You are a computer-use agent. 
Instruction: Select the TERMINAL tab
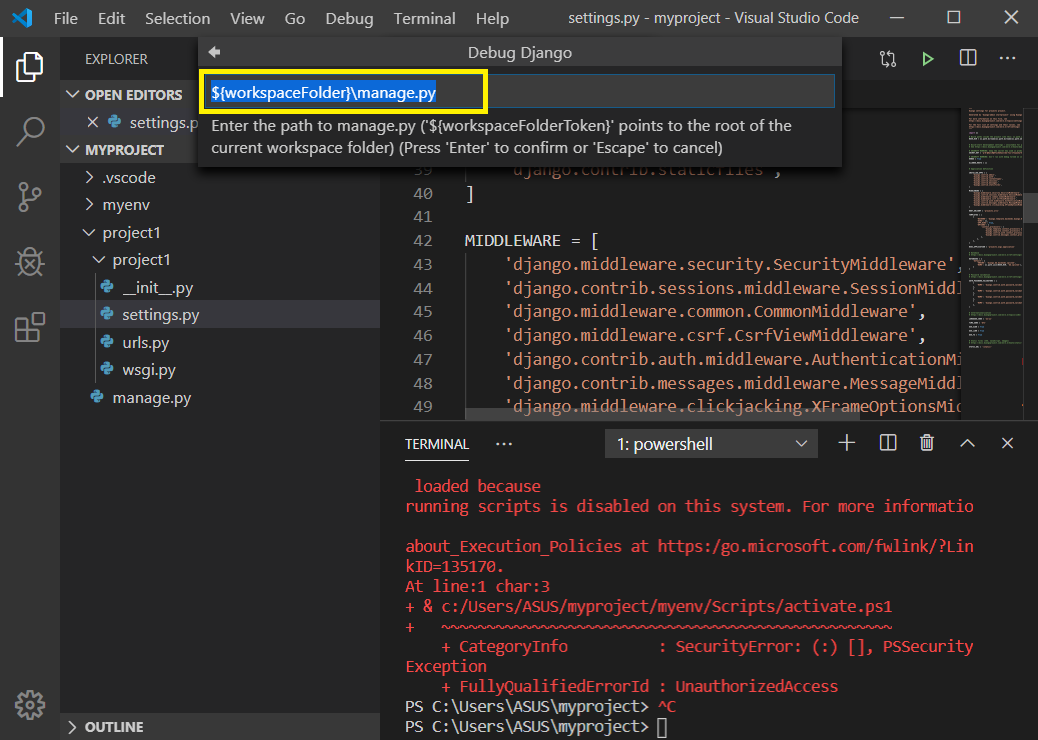coord(437,443)
